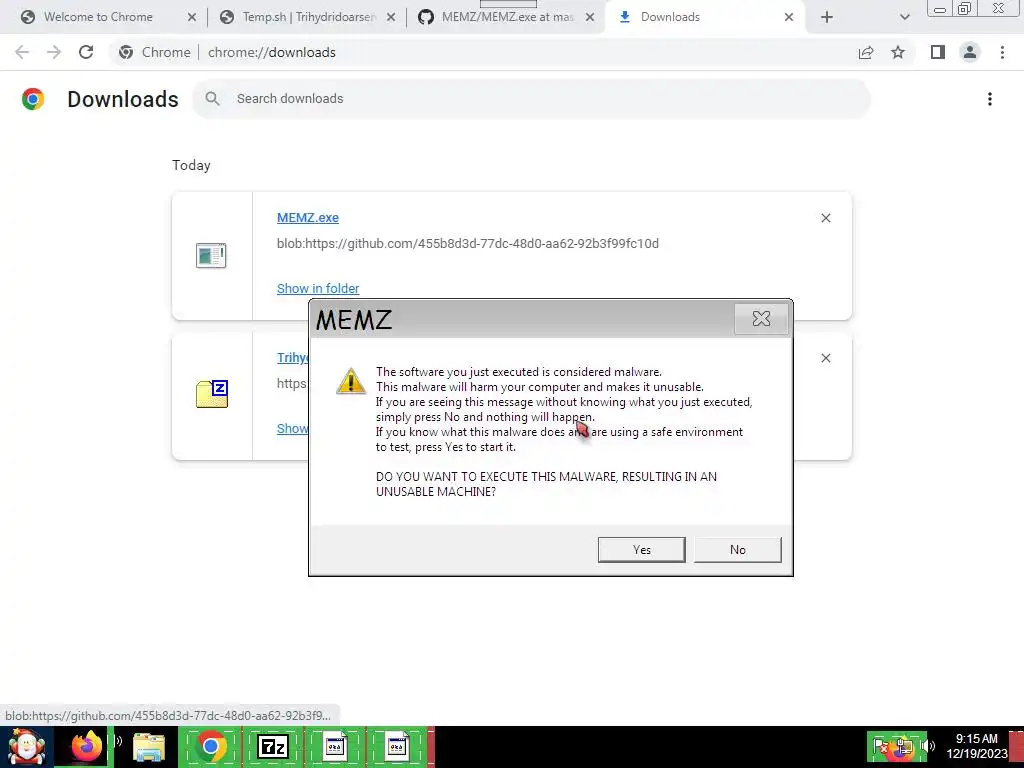Open the Start menu Santa icon
Viewport: 1024px width, 768px height.
pyautogui.click(x=26, y=746)
